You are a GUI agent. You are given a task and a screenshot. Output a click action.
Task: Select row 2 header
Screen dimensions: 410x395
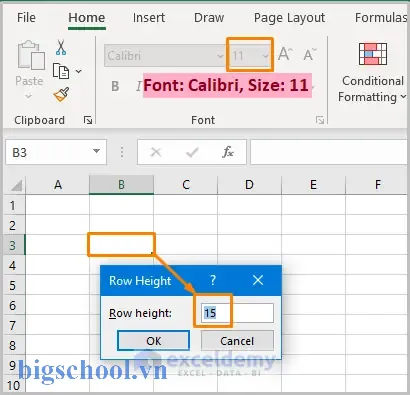pos(13,225)
